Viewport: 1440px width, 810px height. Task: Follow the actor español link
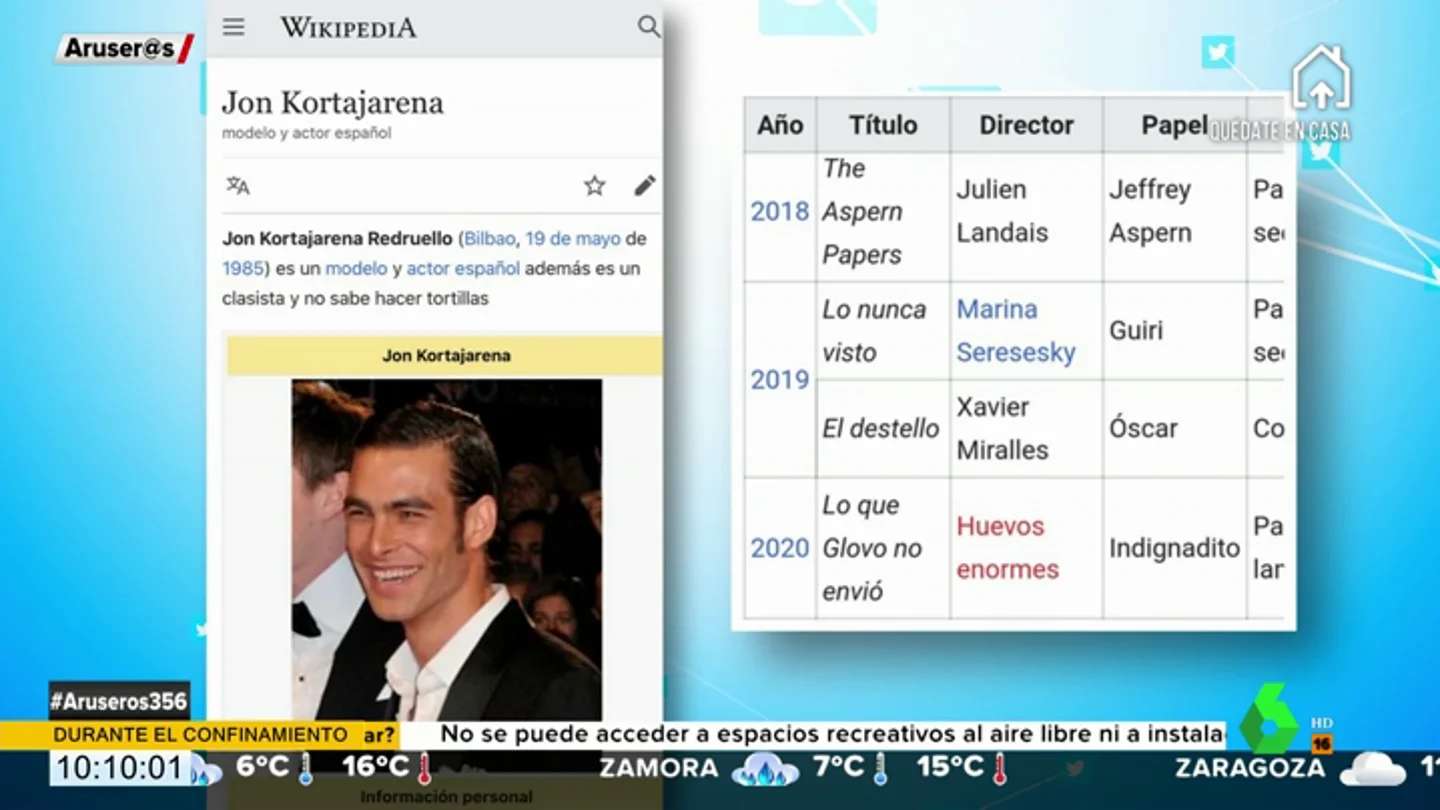[x=463, y=269]
